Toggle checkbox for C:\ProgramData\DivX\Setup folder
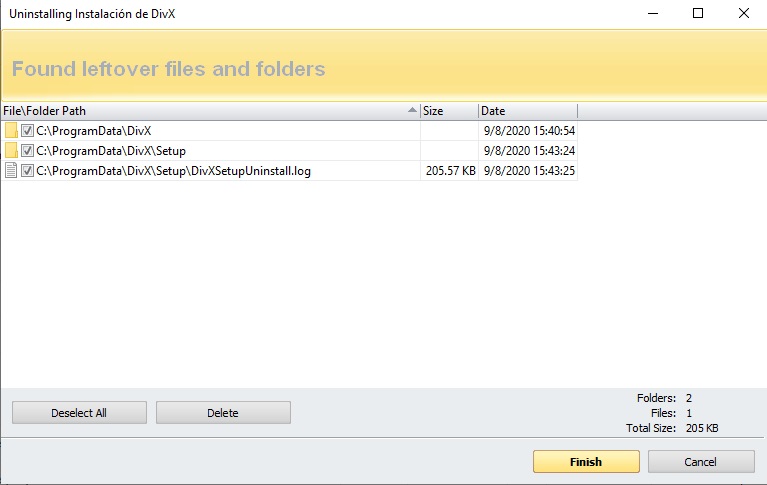This screenshot has height=485, width=767. click(x=28, y=151)
